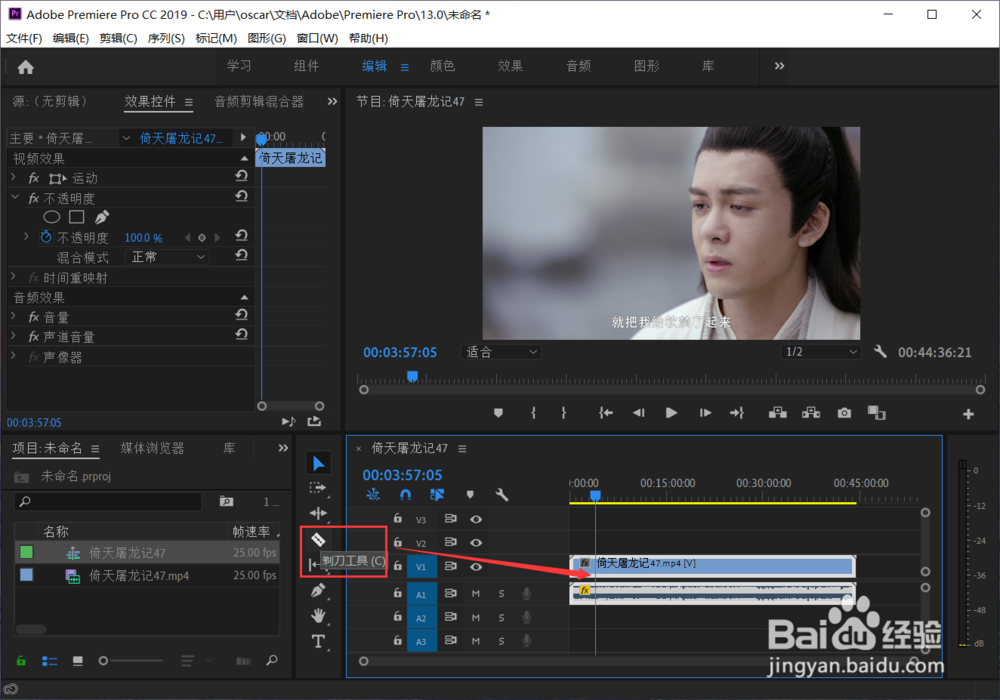Image resolution: width=1000 pixels, height=700 pixels.
Task: Hide the V1 track output eye
Action: coord(476,566)
